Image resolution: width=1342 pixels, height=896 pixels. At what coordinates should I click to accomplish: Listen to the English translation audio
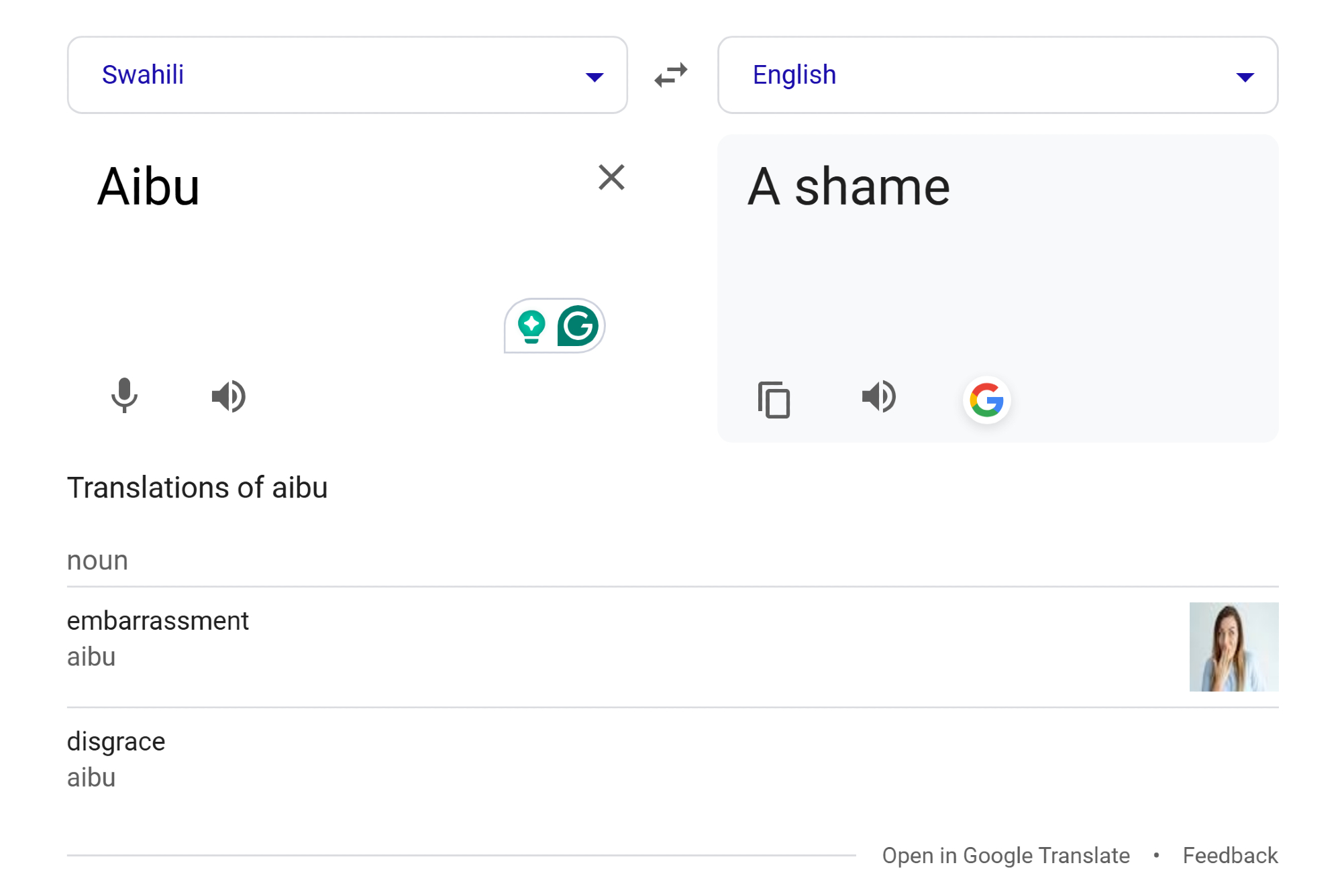click(x=879, y=396)
